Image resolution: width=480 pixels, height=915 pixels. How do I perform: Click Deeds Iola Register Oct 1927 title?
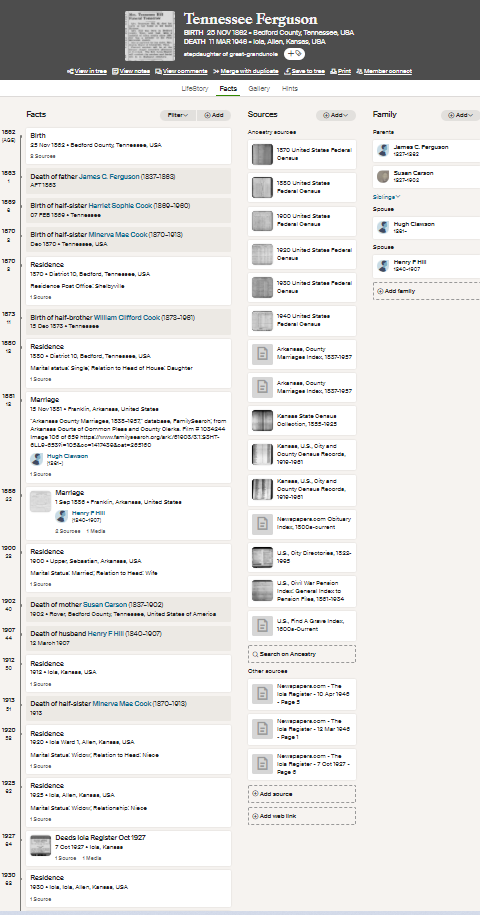pos(100,838)
